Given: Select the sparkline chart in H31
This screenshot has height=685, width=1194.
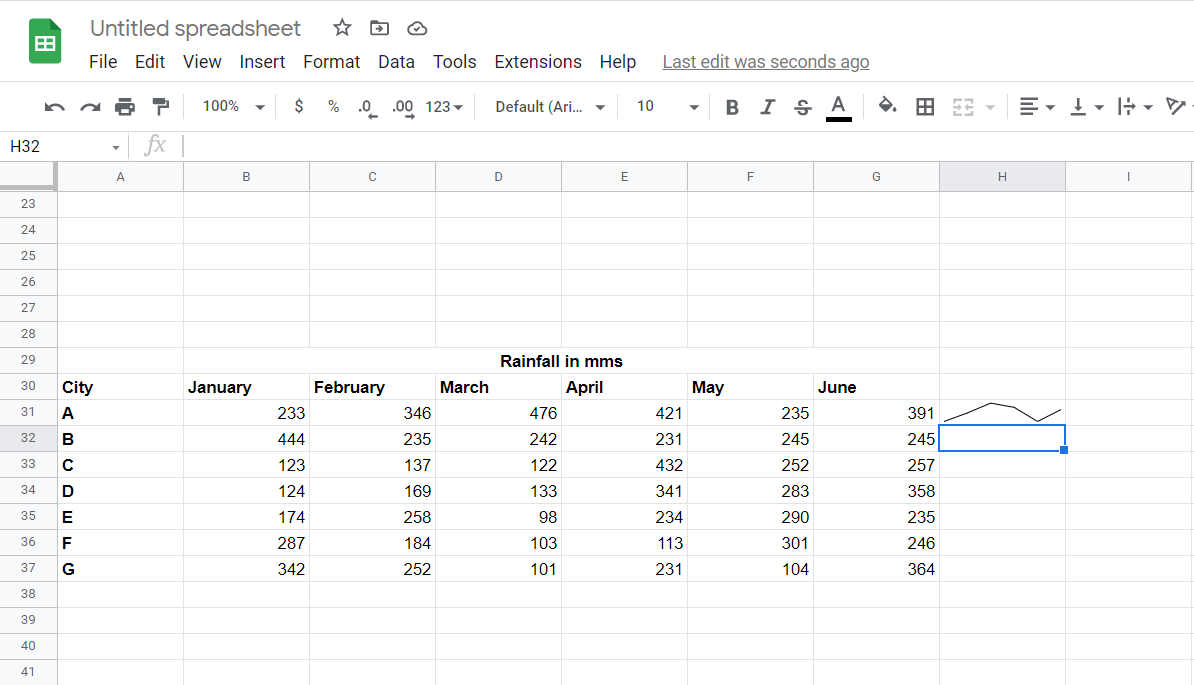Looking at the screenshot, I should pyautogui.click(x=1002, y=413).
